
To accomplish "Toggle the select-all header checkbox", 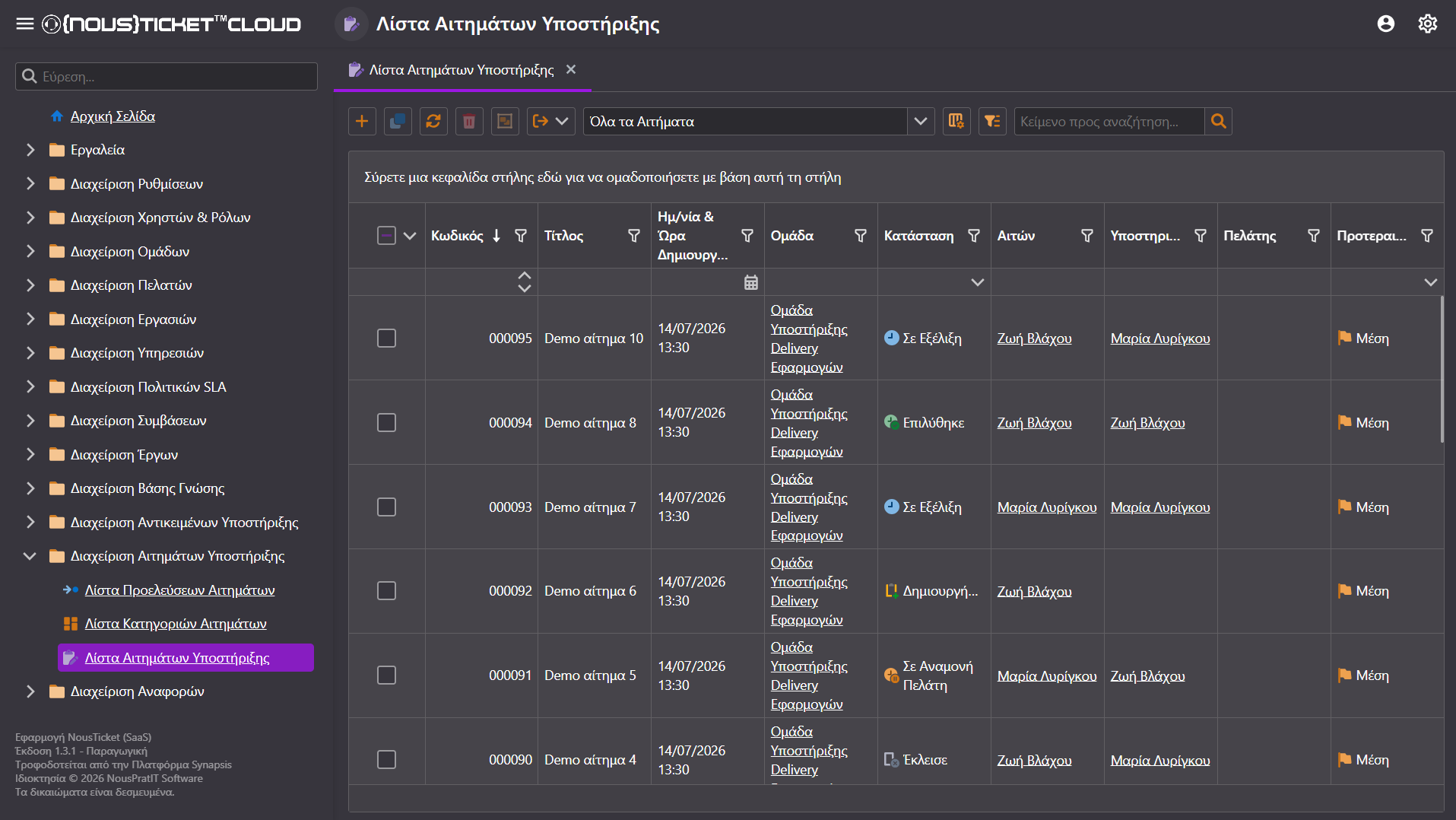I will point(386,236).
